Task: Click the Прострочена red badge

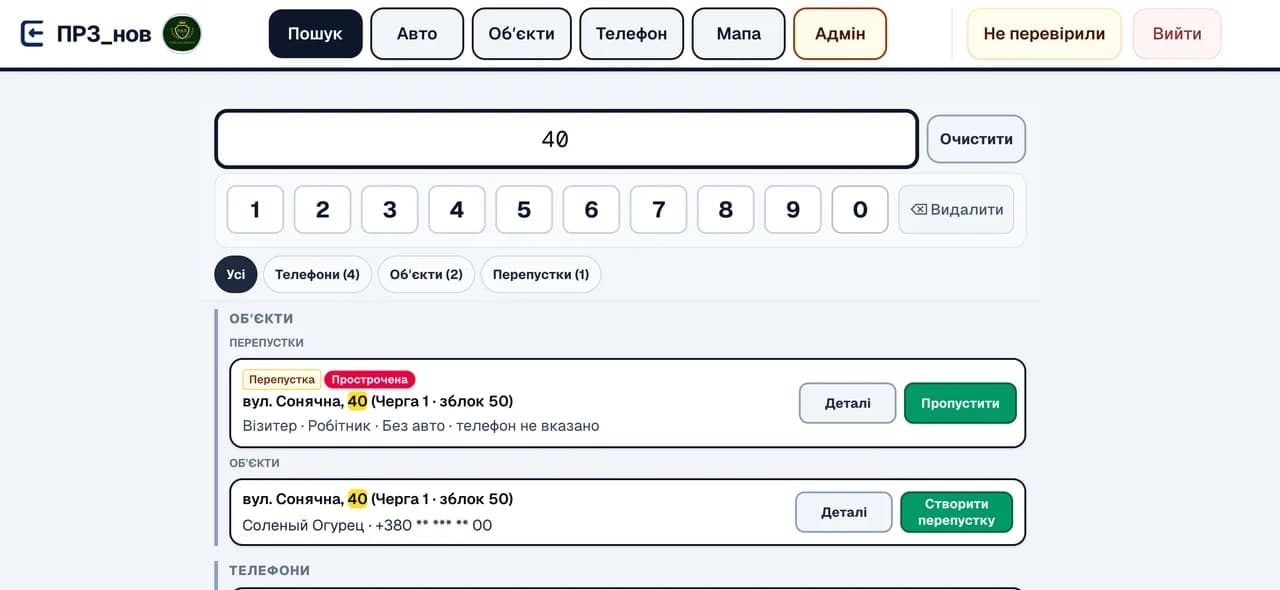Action: pyautogui.click(x=369, y=379)
